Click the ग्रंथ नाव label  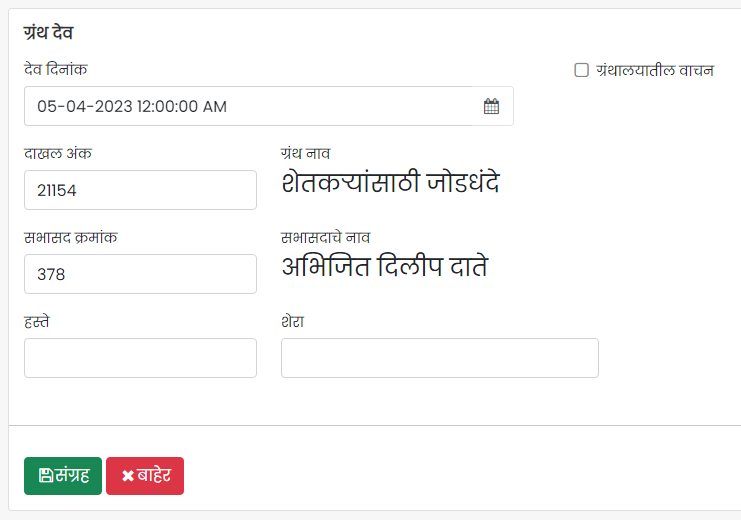(305, 153)
